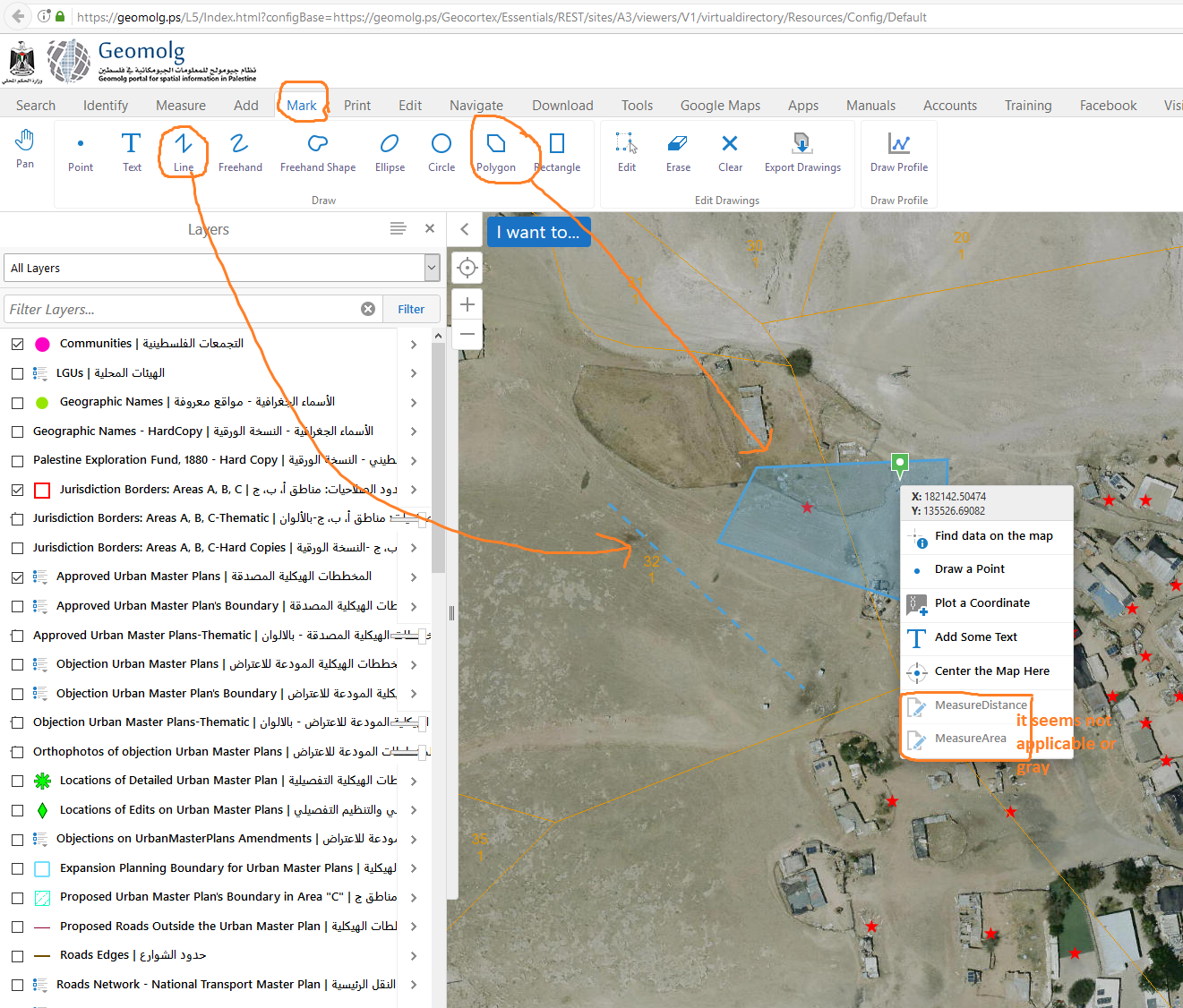Click the Export Drawings tool
Image resolution: width=1183 pixels, height=1008 pixels.
(x=802, y=151)
